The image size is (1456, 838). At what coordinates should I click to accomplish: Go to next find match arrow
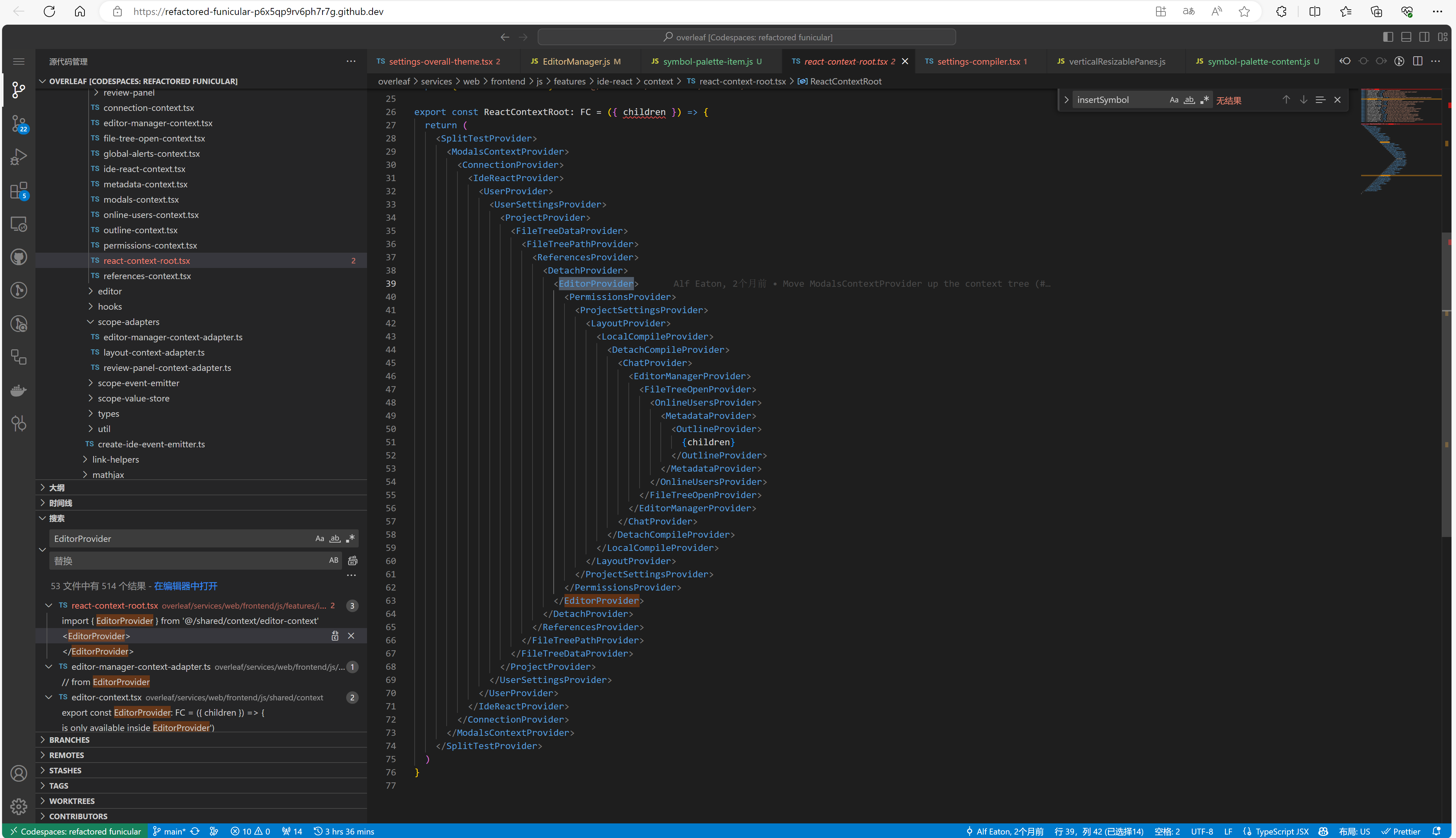(x=1303, y=99)
